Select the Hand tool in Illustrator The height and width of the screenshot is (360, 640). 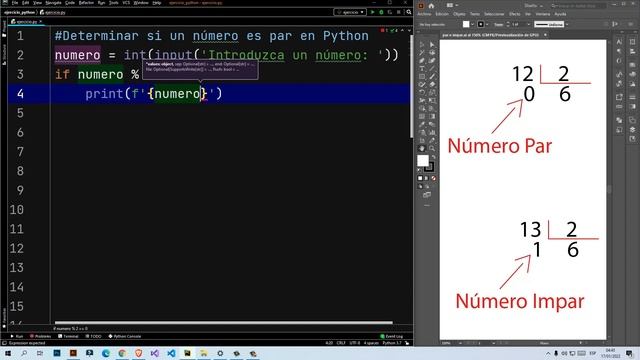(x=422, y=149)
